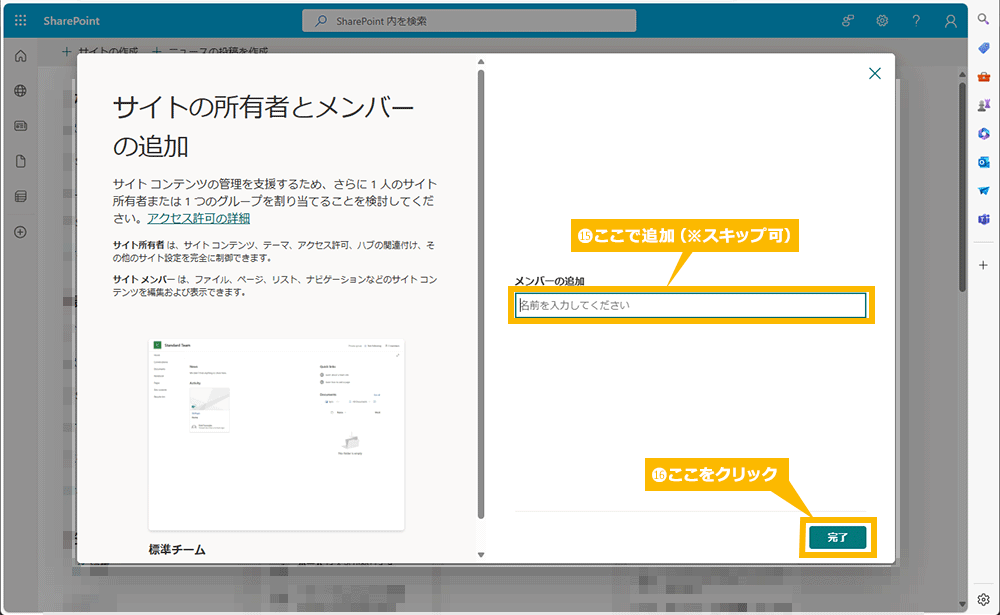
Task: Click the search magnifier icon in search box
Action: point(321,21)
